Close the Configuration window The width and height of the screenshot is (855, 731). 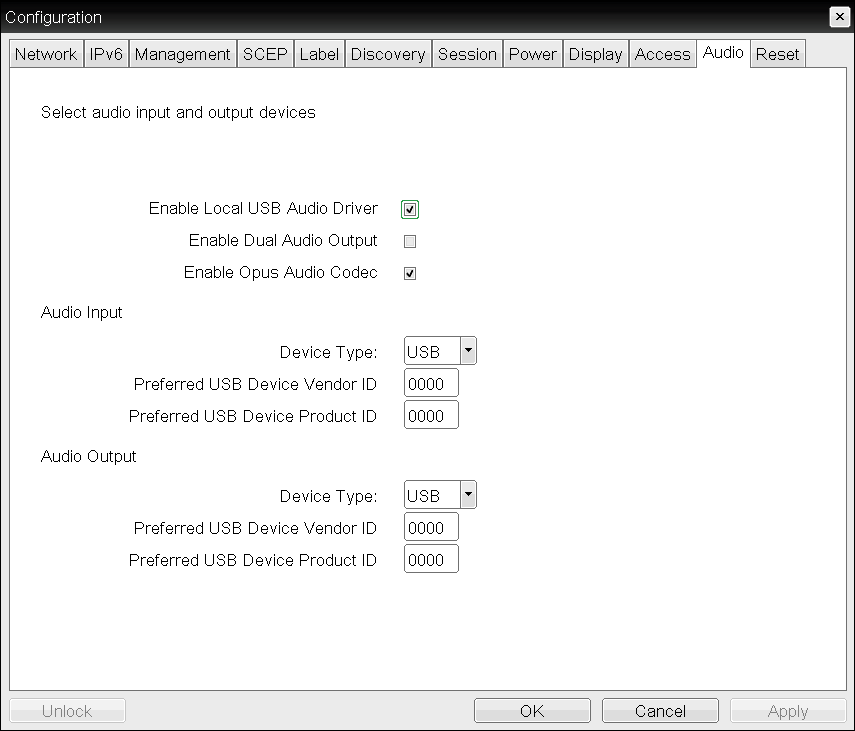coord(839,17)
